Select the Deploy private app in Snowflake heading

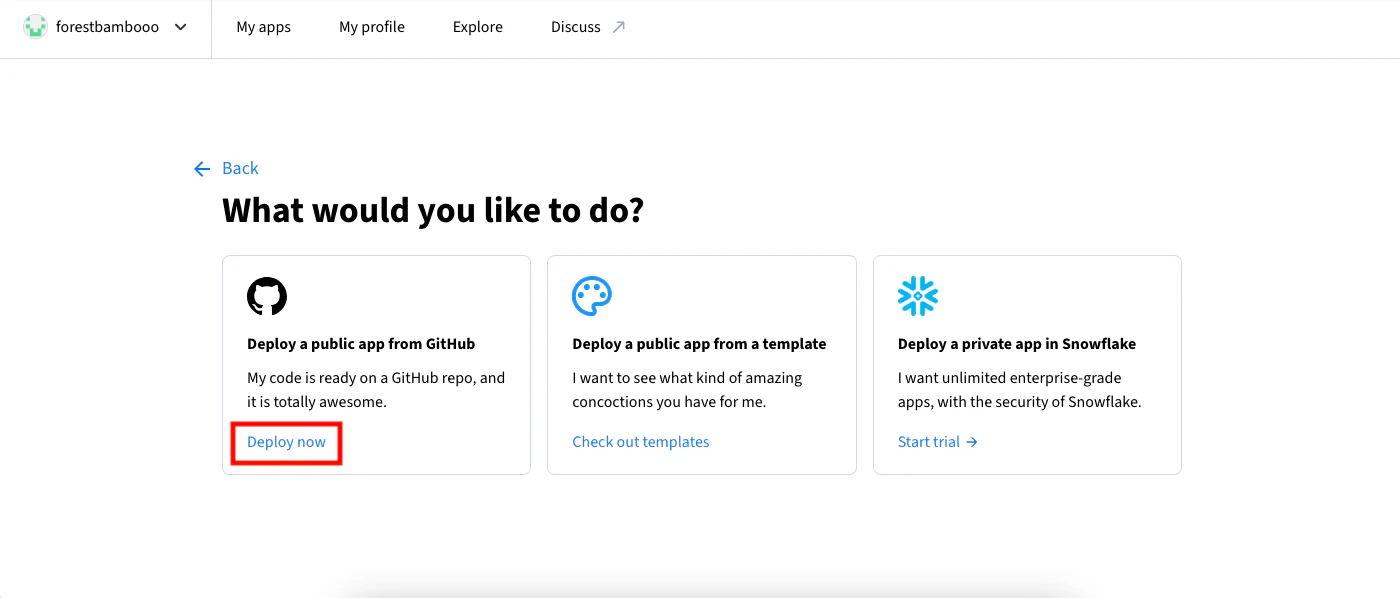1017,344
